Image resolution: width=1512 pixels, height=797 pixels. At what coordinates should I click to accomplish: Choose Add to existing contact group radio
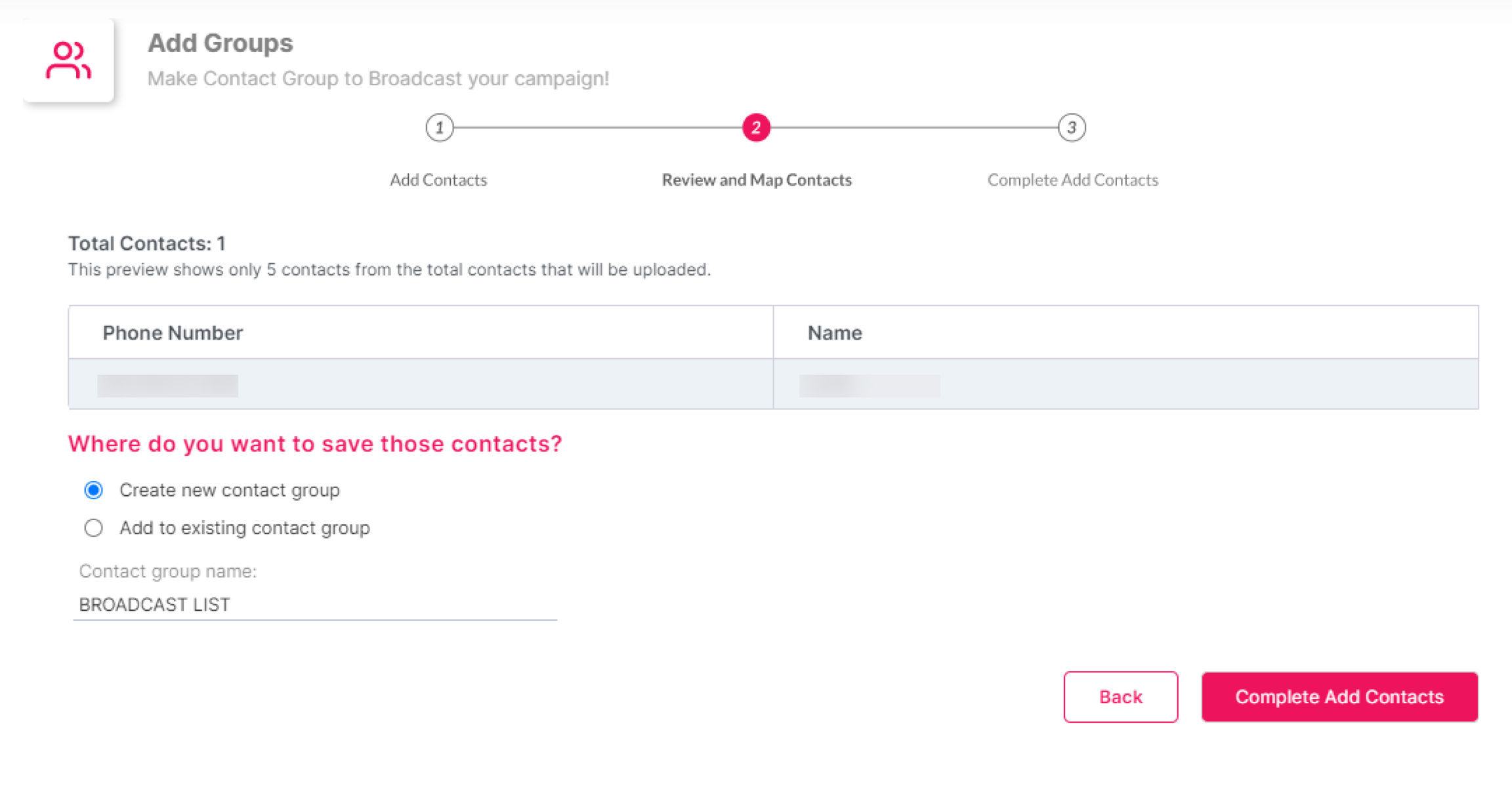(x=94, y=528)
